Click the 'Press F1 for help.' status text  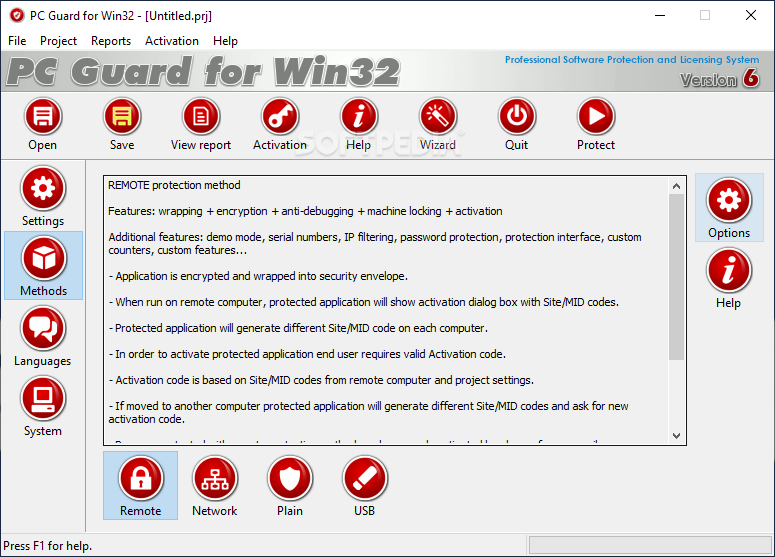tap(47, 546)
